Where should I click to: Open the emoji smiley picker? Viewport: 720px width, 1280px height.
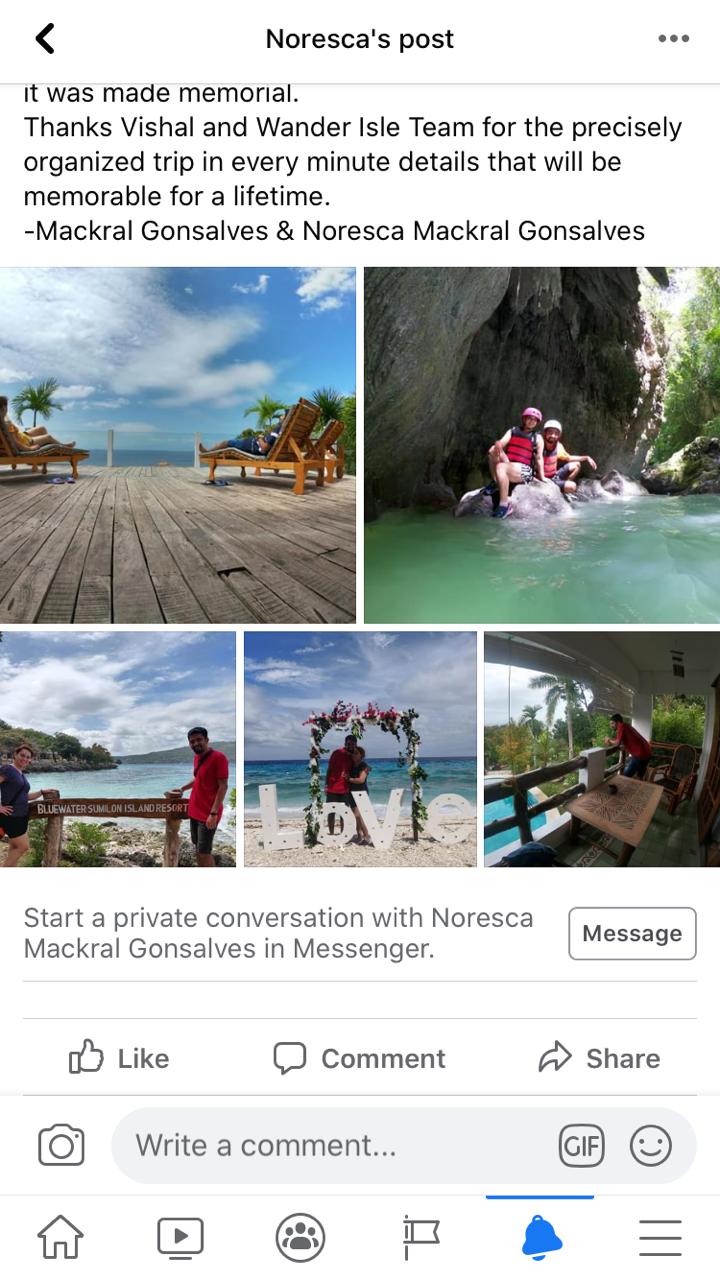click(651, 1146)
